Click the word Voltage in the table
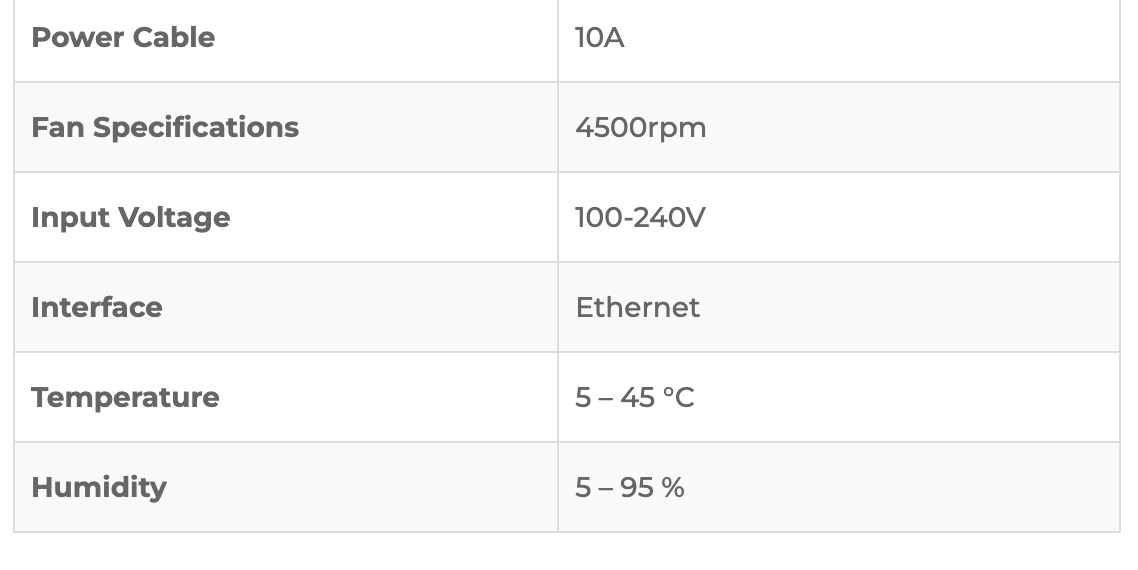 [x=174, y=218]
